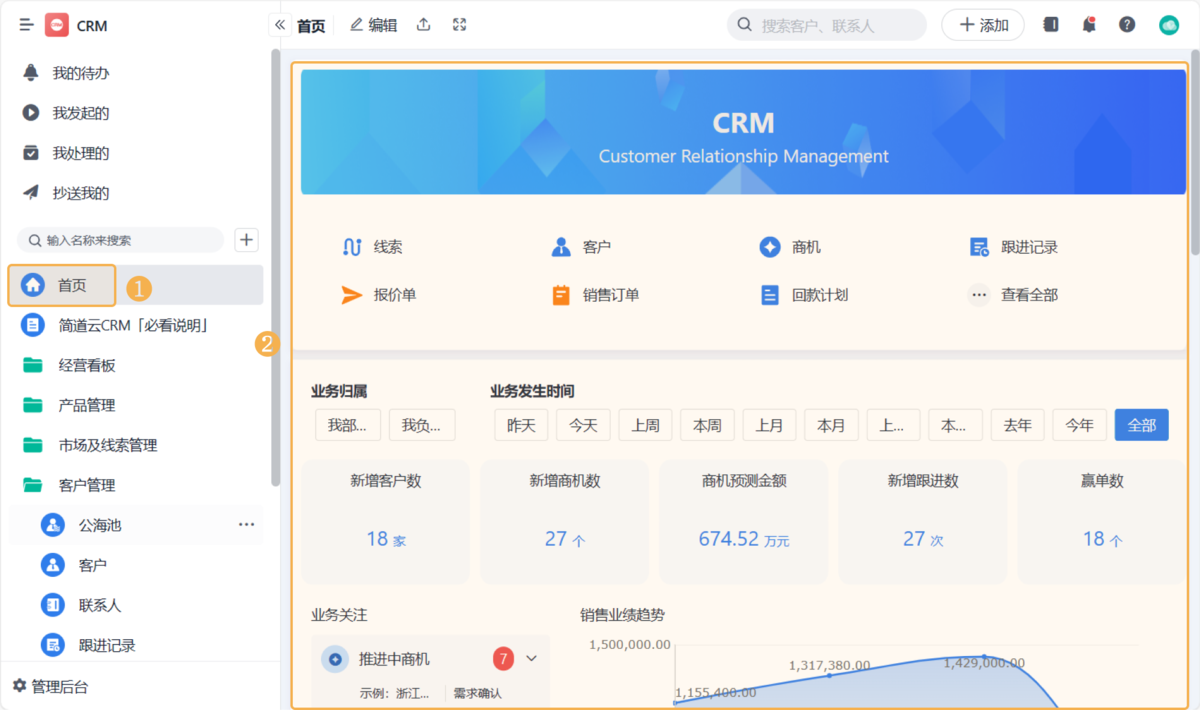Open the hamburger menu next to CRM logo

click(x=27, y=25)
